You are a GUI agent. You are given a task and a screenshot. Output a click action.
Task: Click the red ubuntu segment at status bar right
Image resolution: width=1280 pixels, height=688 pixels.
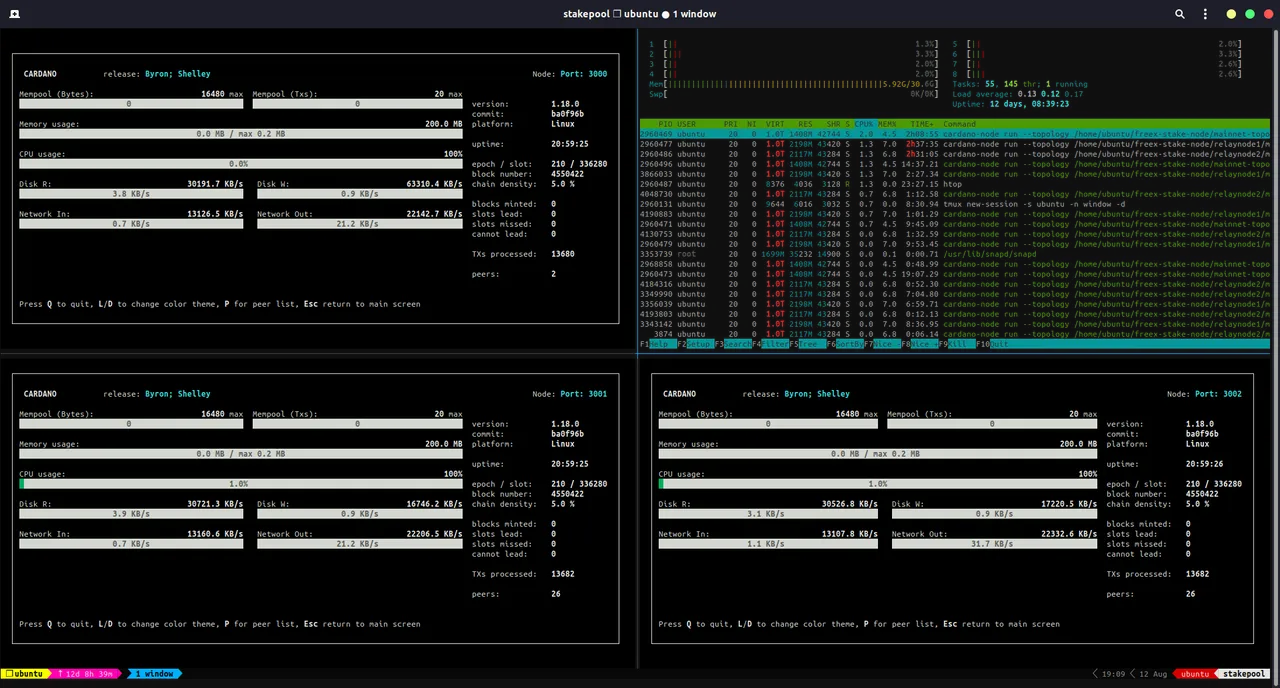1194,674
